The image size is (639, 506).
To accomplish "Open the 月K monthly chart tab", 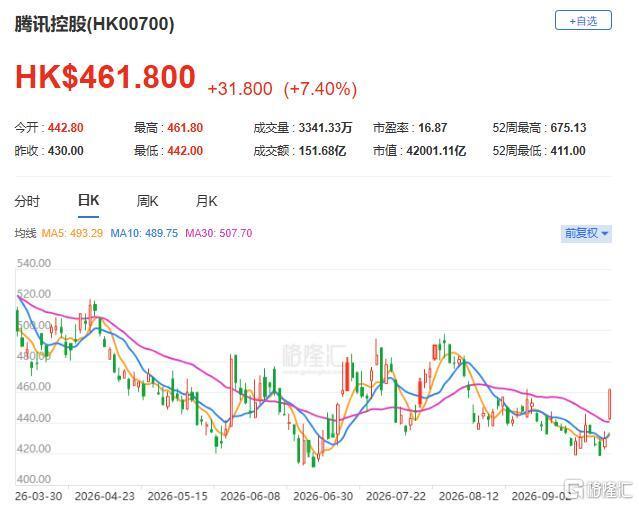I will [x=206, y=201].
